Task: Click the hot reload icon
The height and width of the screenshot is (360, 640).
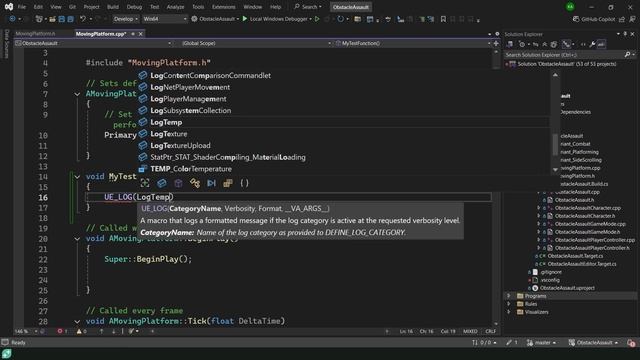Action: point(340,19)
